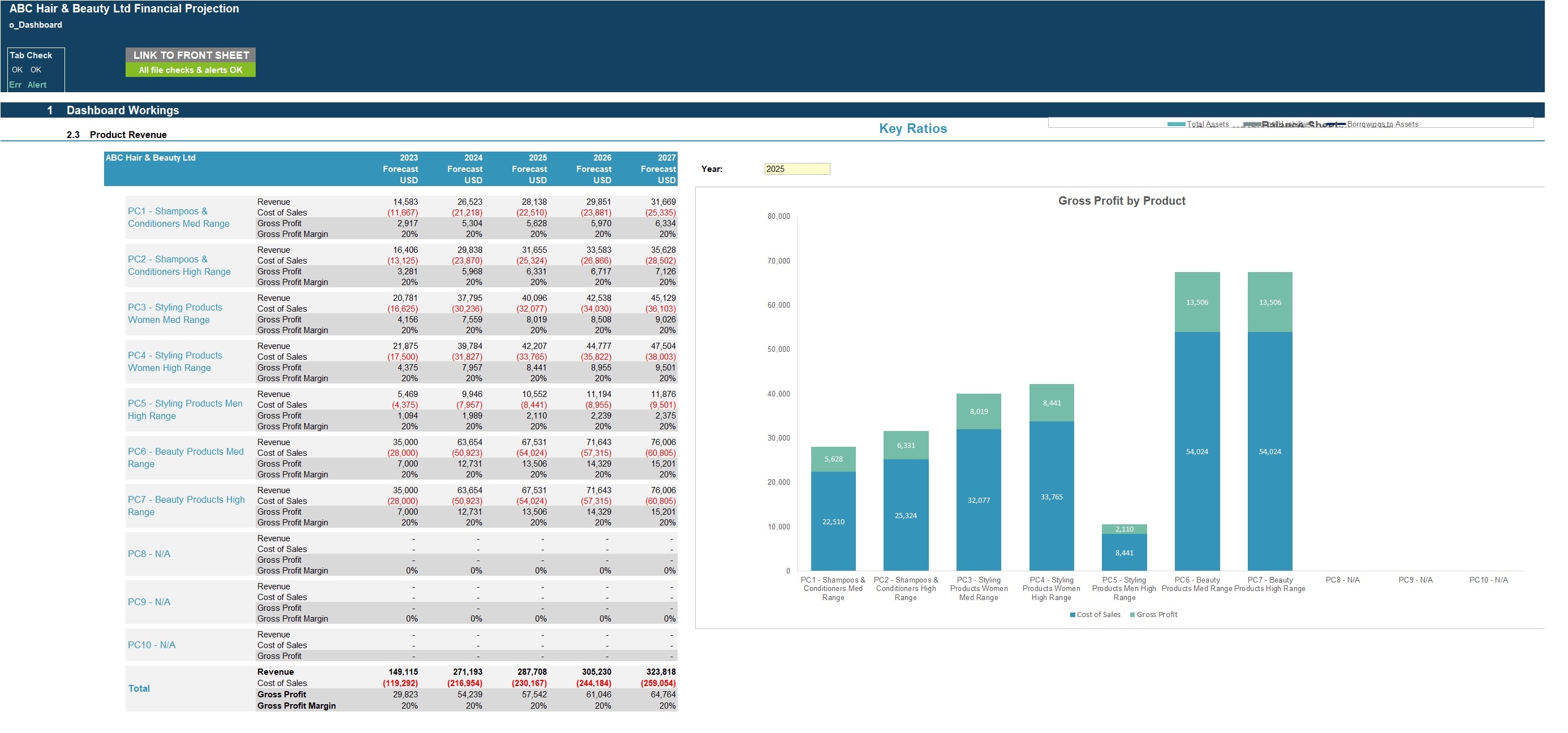1568x733 pixels.
Task: Click the PC5 gross profit bar segment 2,110
Action: pos(1125,529)
